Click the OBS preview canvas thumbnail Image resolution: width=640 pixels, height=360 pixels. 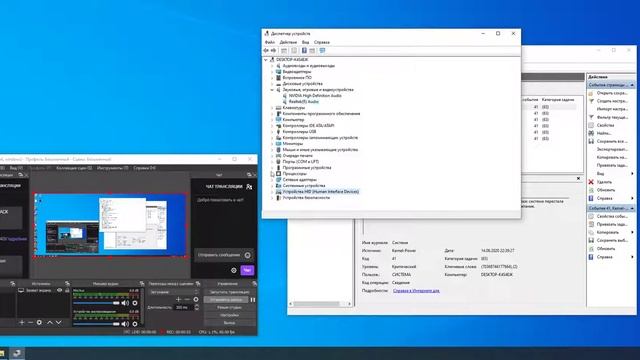click(110, 225)
